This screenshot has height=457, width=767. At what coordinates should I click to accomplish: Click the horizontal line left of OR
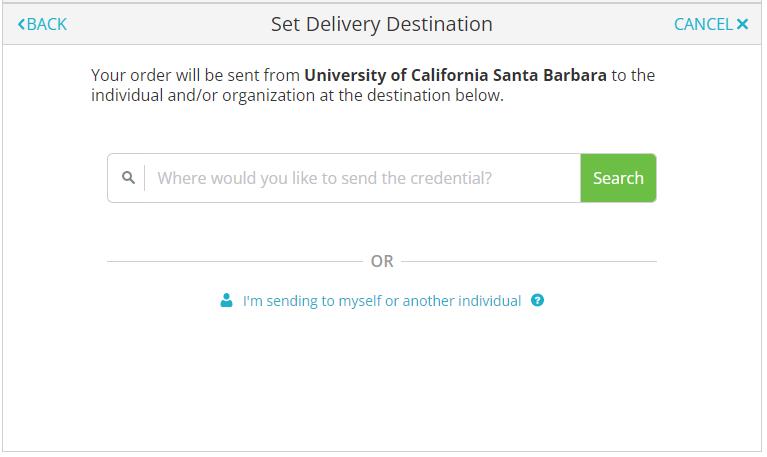[x=235, y=261]
